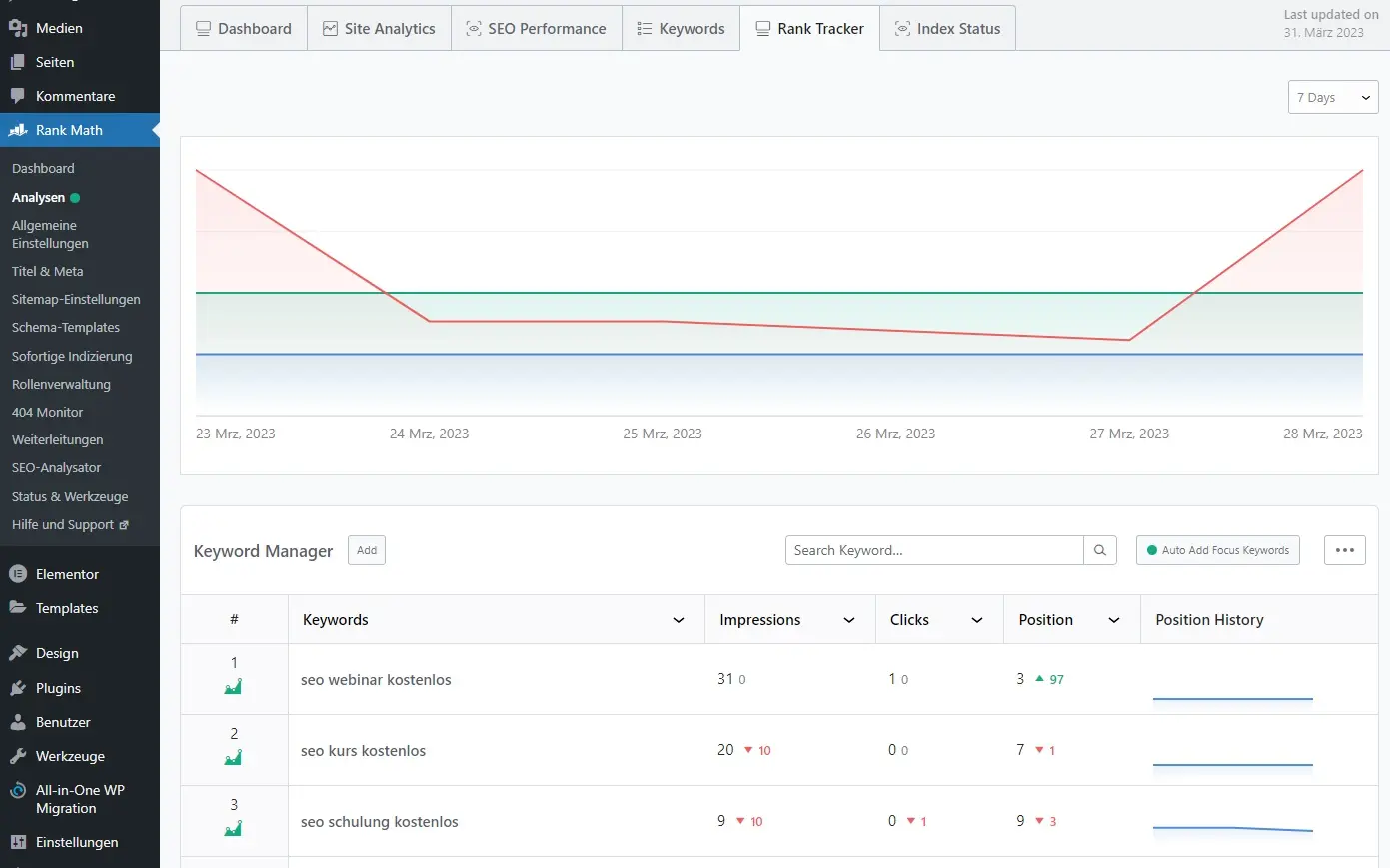The image size is (1390, 868).
Task: Open Rollenverwaltung link
Action: 61,384
